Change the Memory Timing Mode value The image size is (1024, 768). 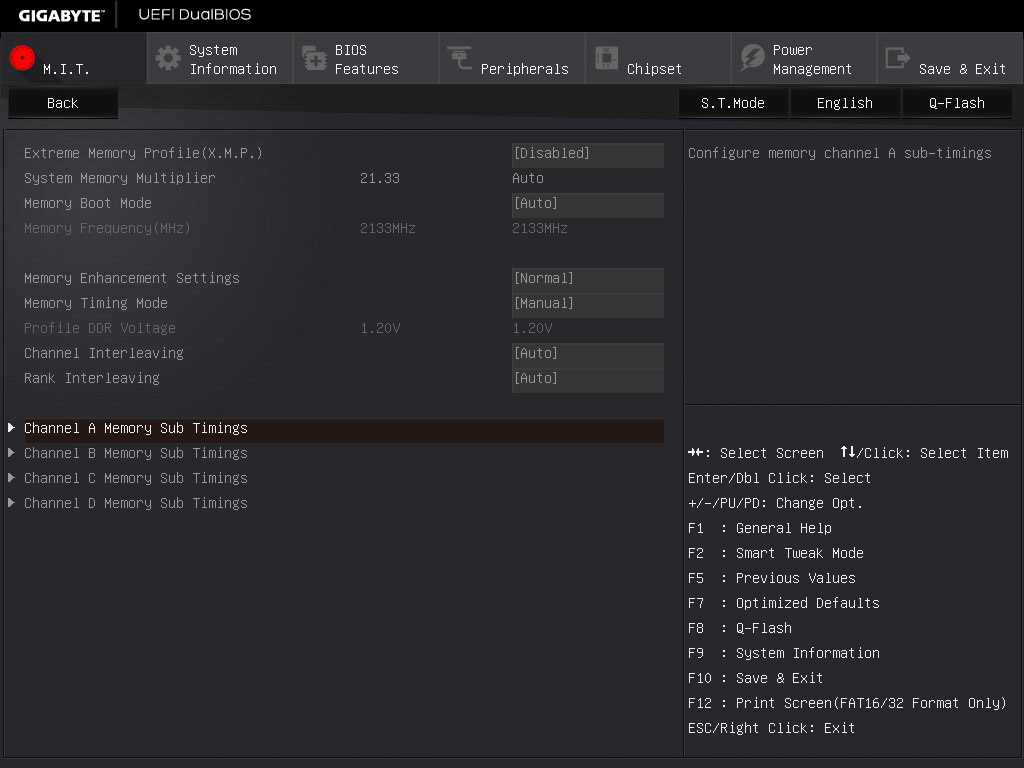587,304
